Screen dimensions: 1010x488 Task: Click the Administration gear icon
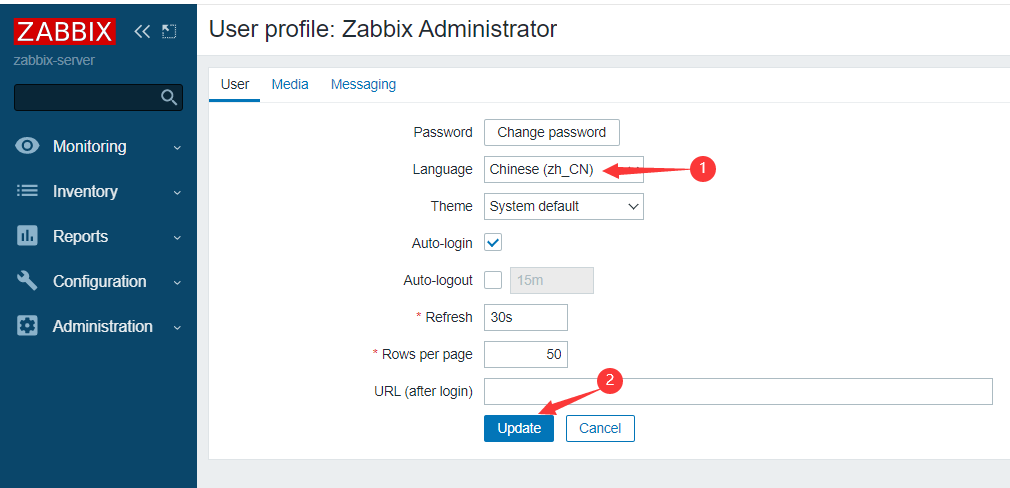pyautogui.click(x=27, y=326)
